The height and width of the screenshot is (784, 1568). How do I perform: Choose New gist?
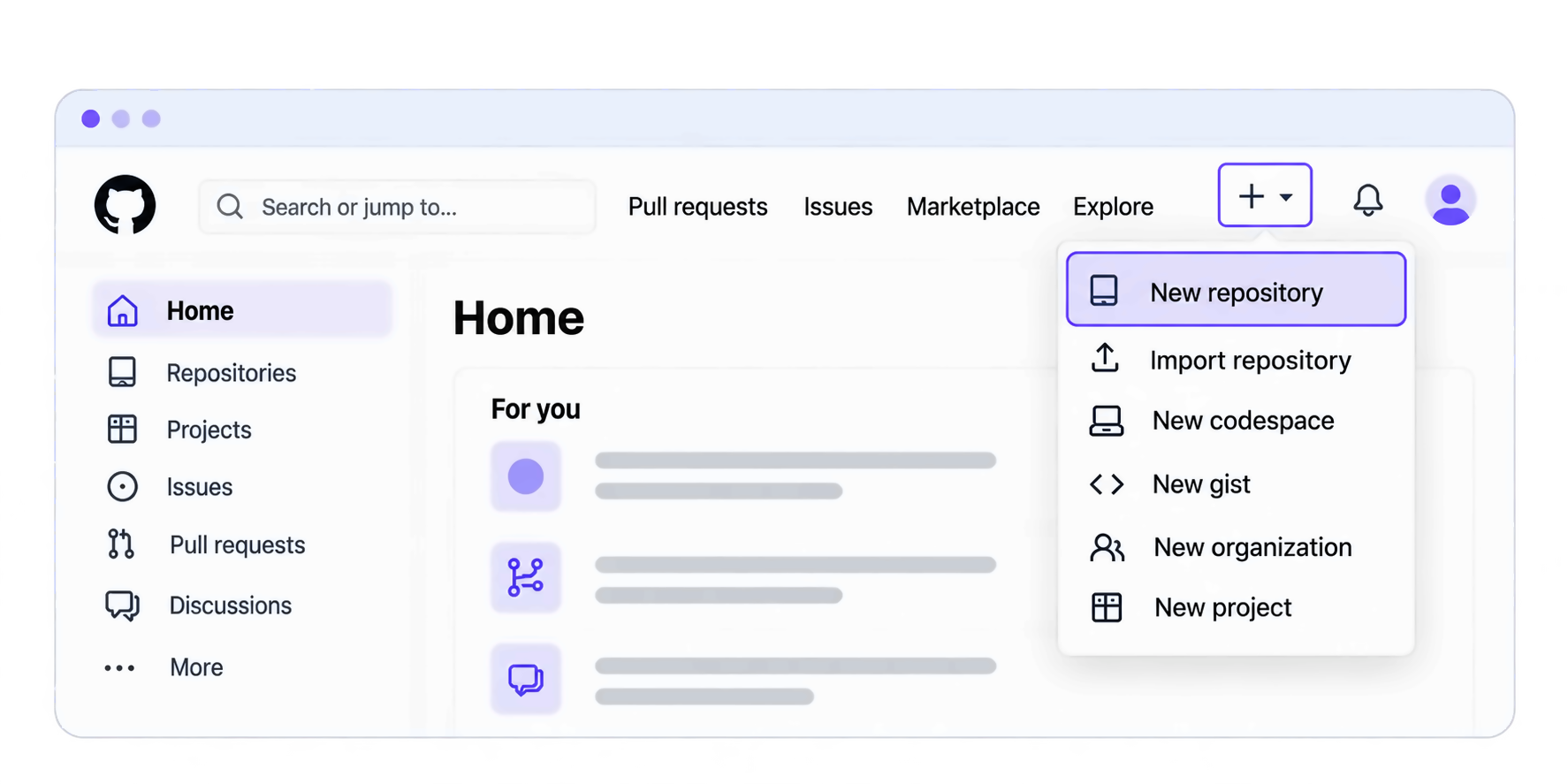(x=1236, y=484)
